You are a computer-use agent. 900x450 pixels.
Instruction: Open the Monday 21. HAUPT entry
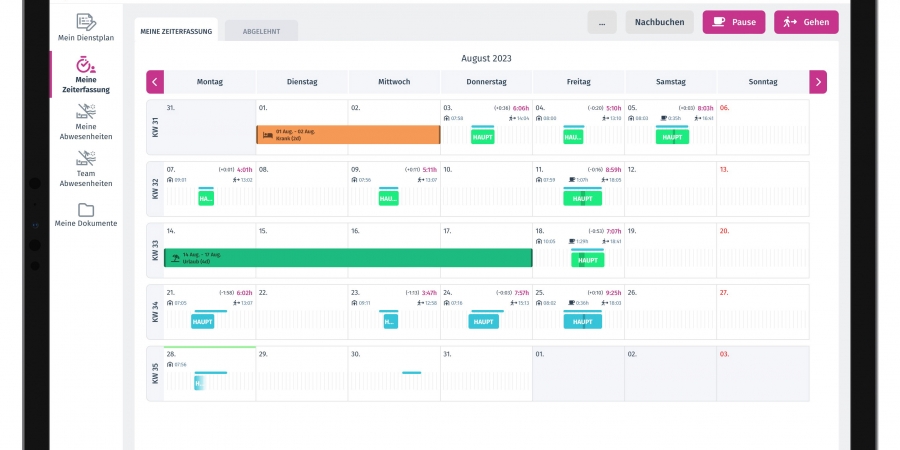click(x=204, y=321)
